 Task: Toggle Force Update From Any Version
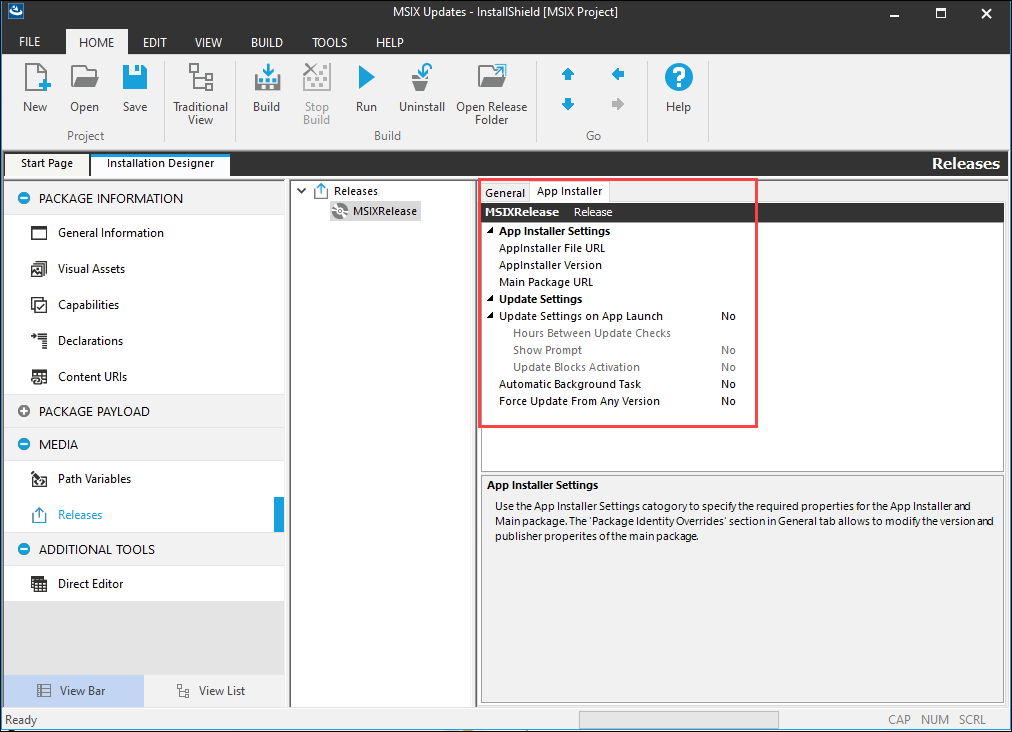[x=728, y=401]
